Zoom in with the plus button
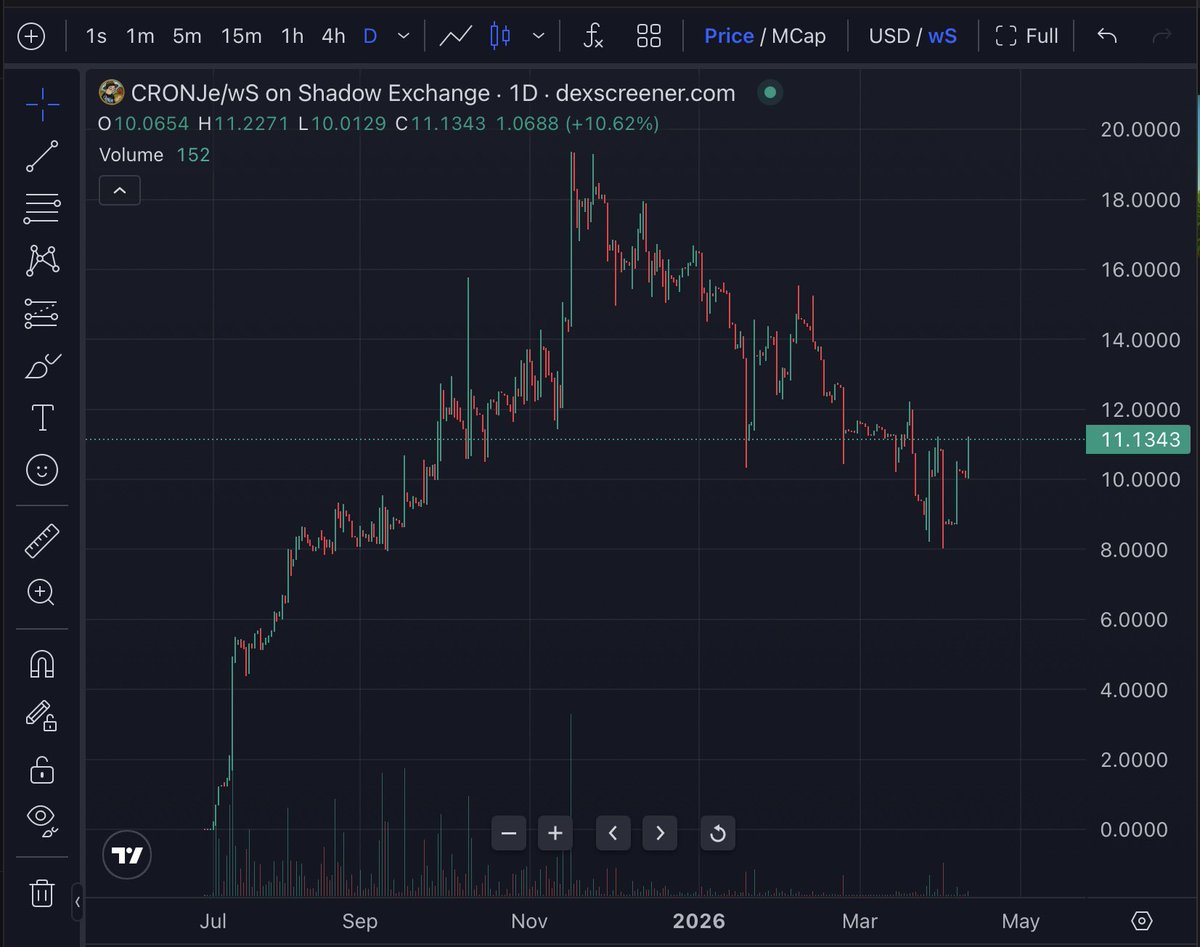 (x=555, y=832)
